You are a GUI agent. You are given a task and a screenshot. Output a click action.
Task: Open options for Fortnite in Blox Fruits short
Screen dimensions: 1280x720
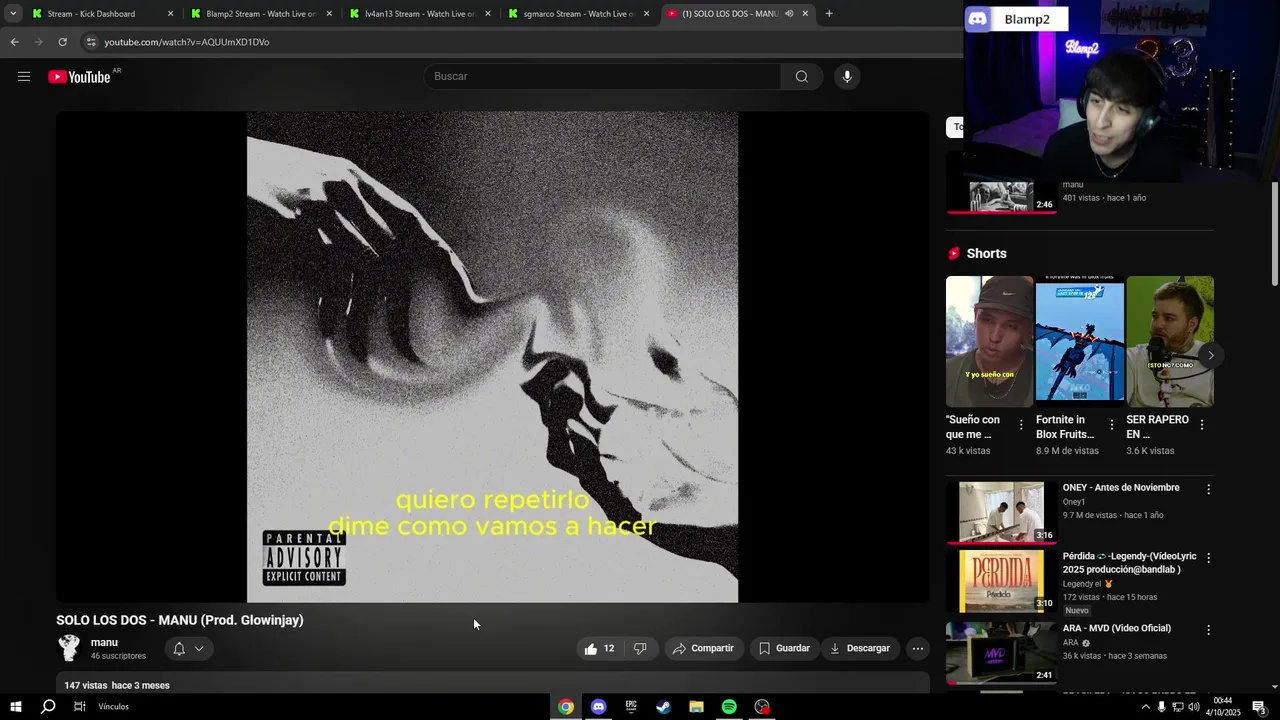click(x=1111, y=425)
